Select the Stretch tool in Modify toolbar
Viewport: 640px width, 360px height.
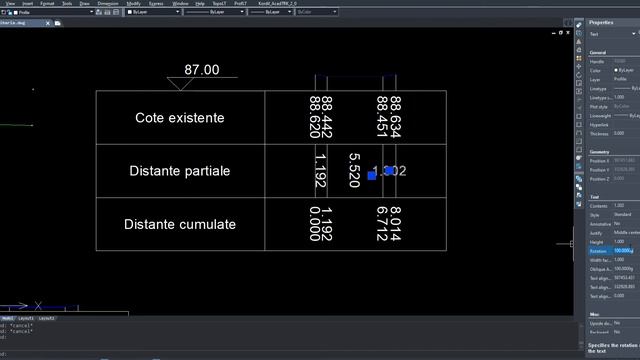pyautogui.click(x=579, y=92)
